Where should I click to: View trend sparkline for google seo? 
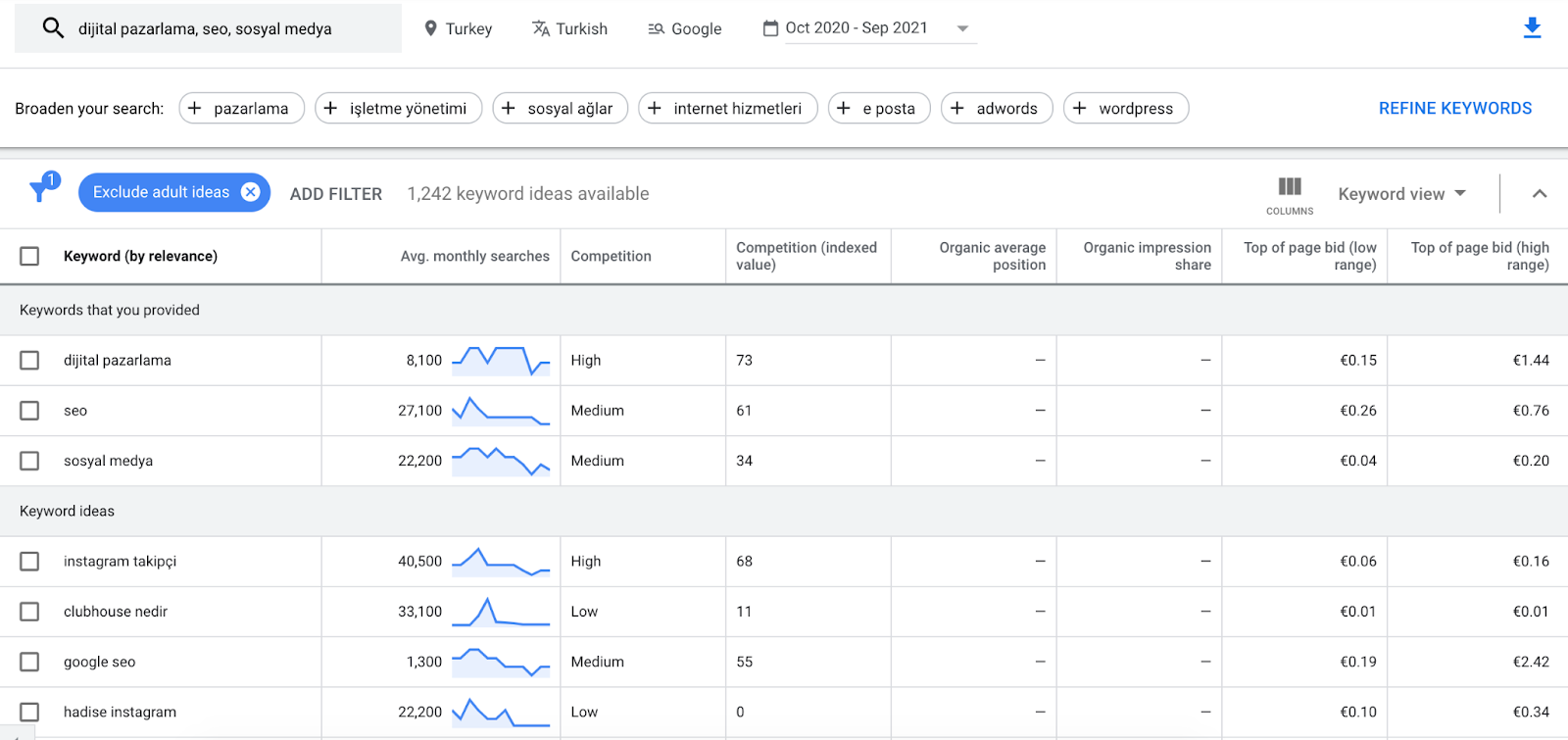[501, 662]
